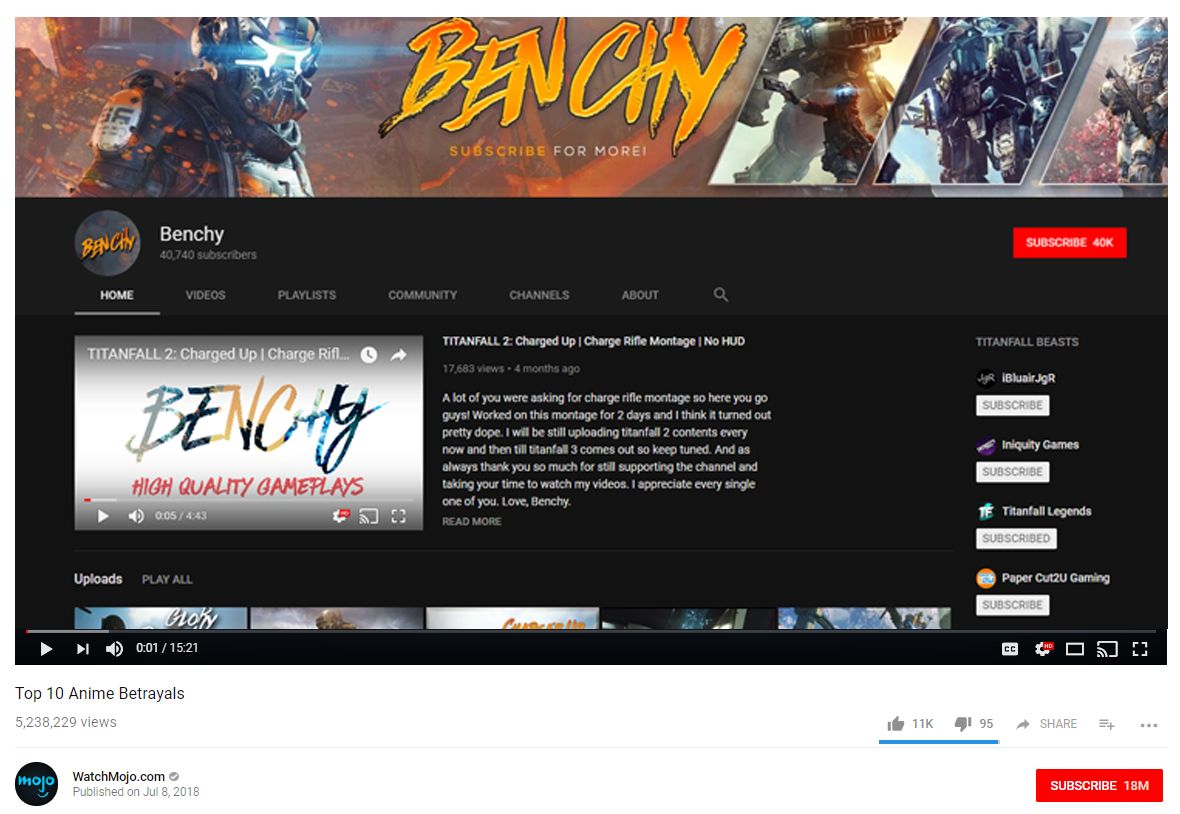Search the Benchy channel magnifier icon
1180x814 pixels.
(720, 294)
